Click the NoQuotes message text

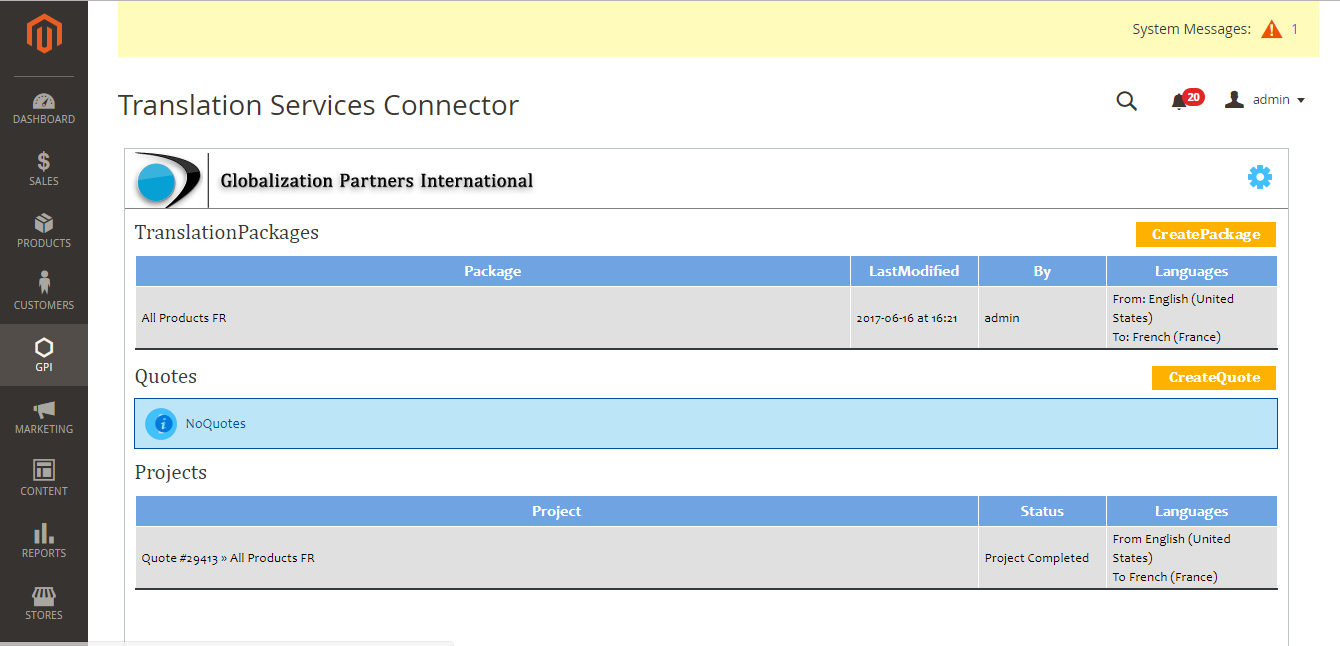[x=216, y=424]
